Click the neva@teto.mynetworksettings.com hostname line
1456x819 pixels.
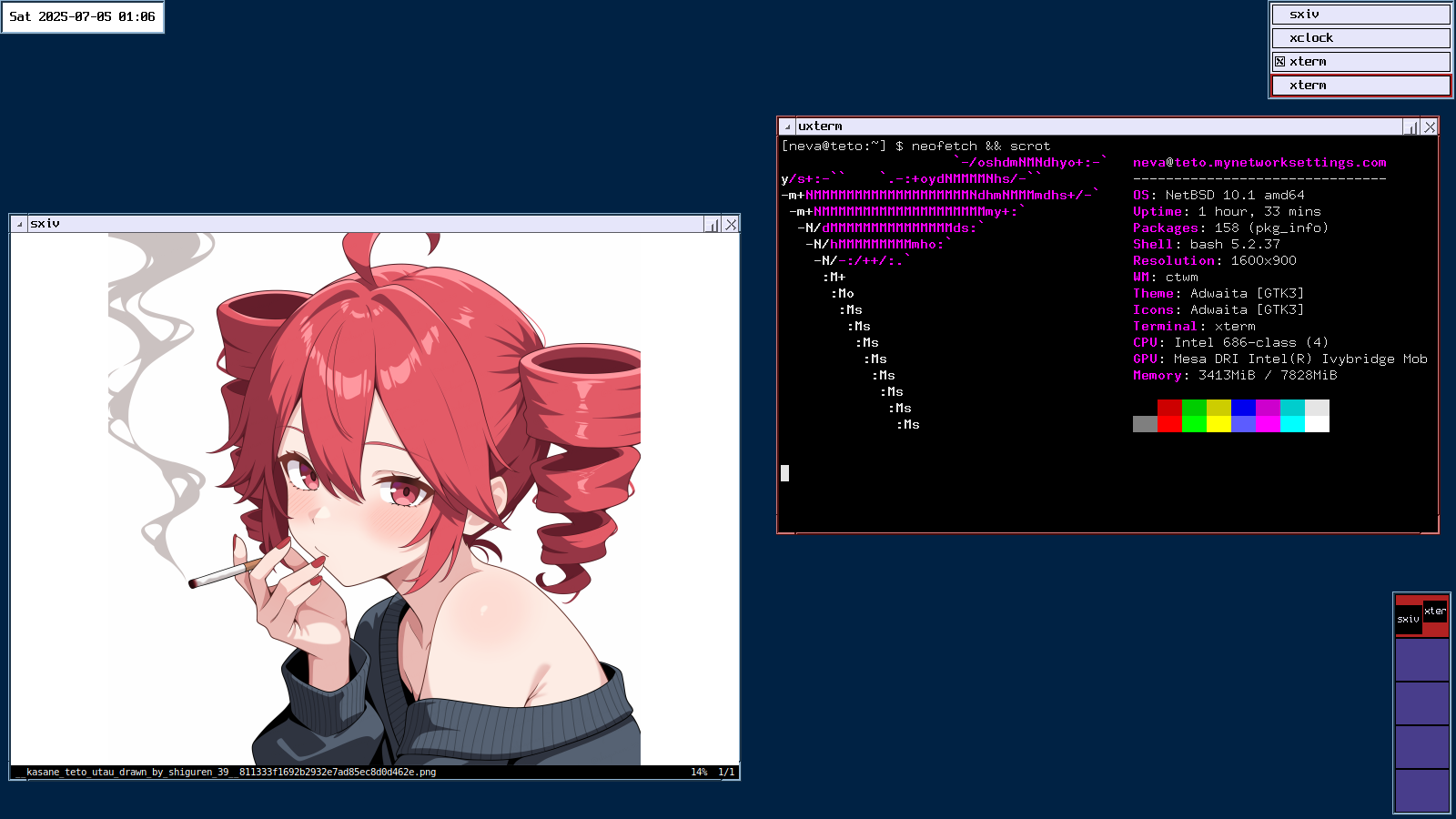[x=1259, y=163]
